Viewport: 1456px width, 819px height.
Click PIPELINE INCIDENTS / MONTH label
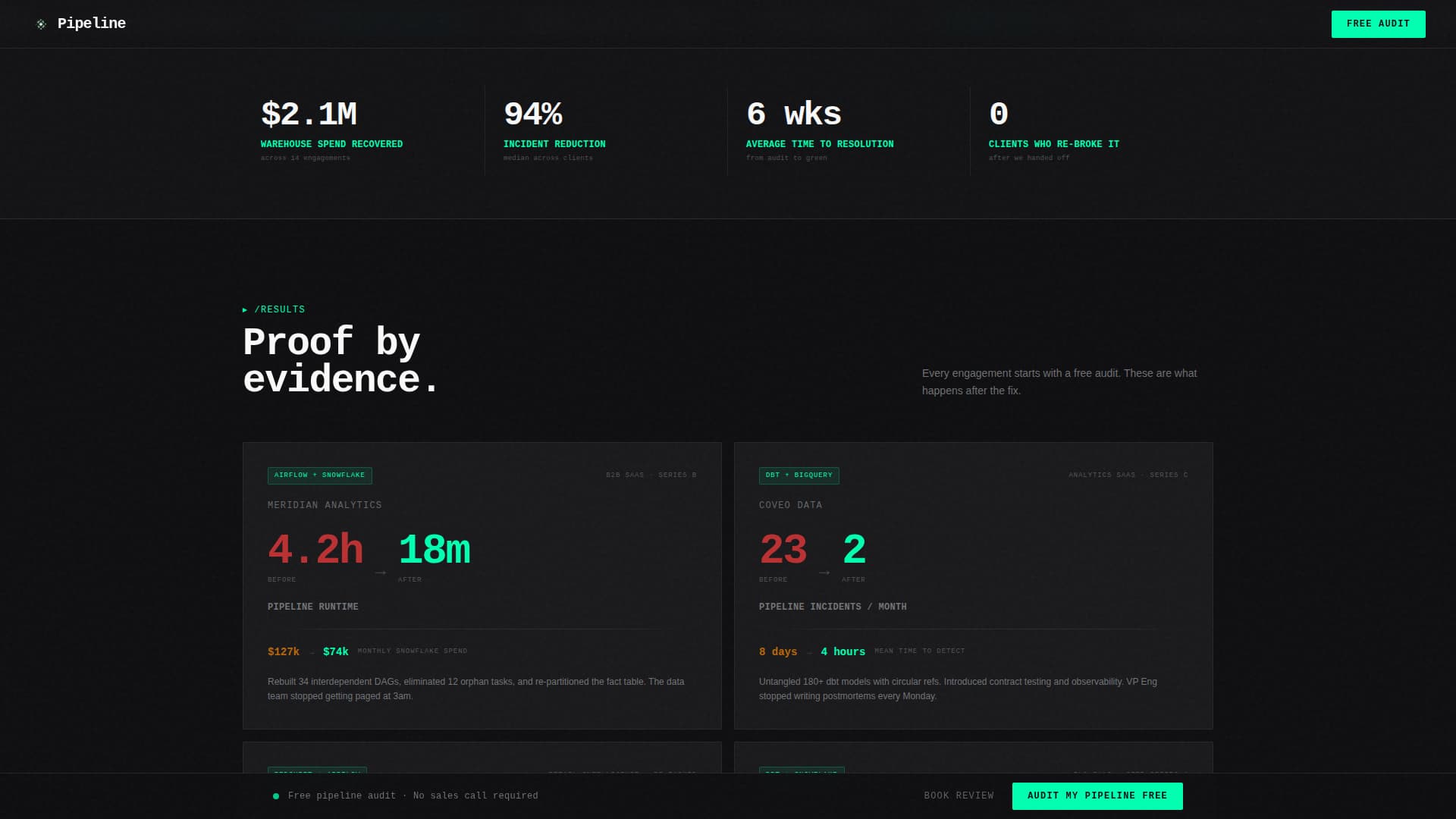click(833, 607)
